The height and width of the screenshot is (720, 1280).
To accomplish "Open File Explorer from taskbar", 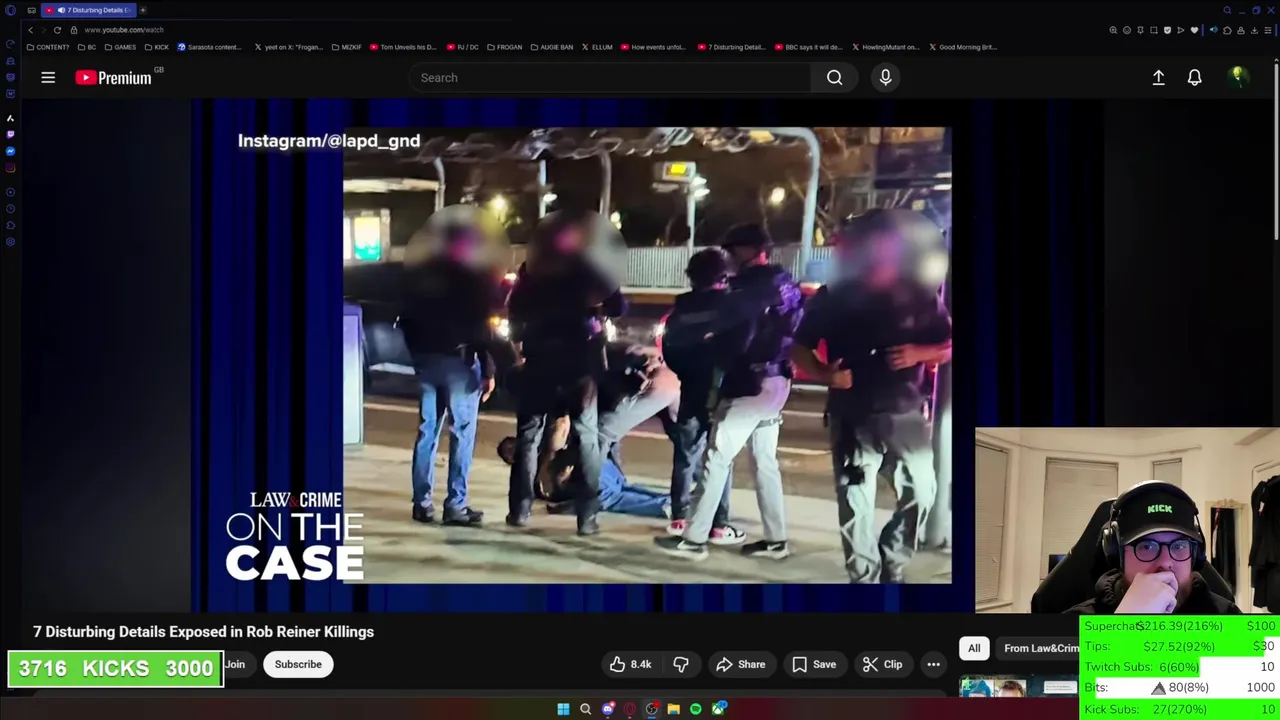I will pos(673,709).
